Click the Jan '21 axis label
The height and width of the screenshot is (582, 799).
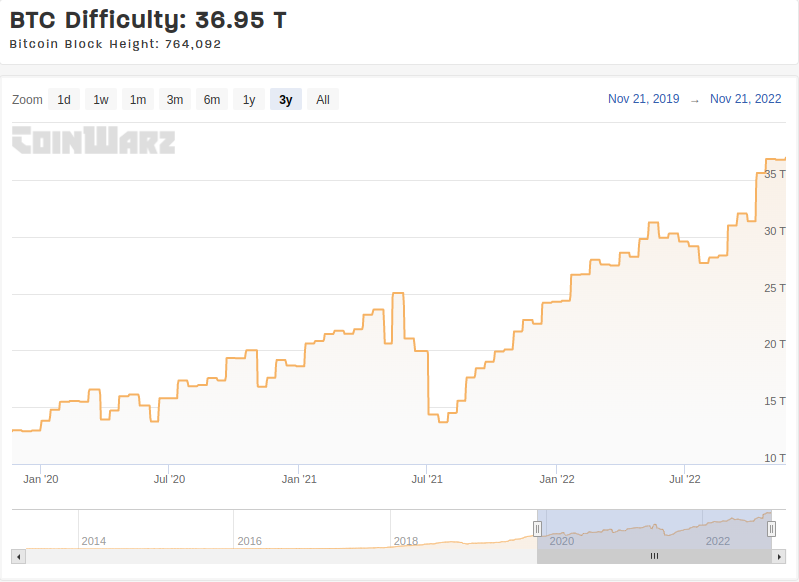[299, 480]
